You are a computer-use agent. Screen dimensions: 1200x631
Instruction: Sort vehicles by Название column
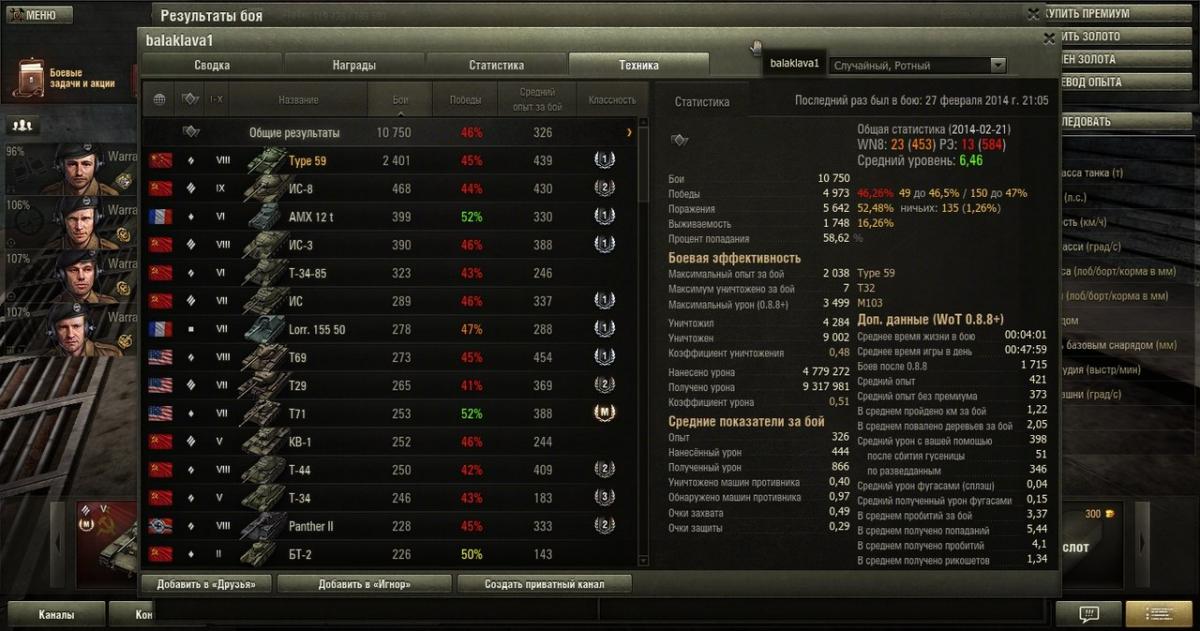pos(299,99)
